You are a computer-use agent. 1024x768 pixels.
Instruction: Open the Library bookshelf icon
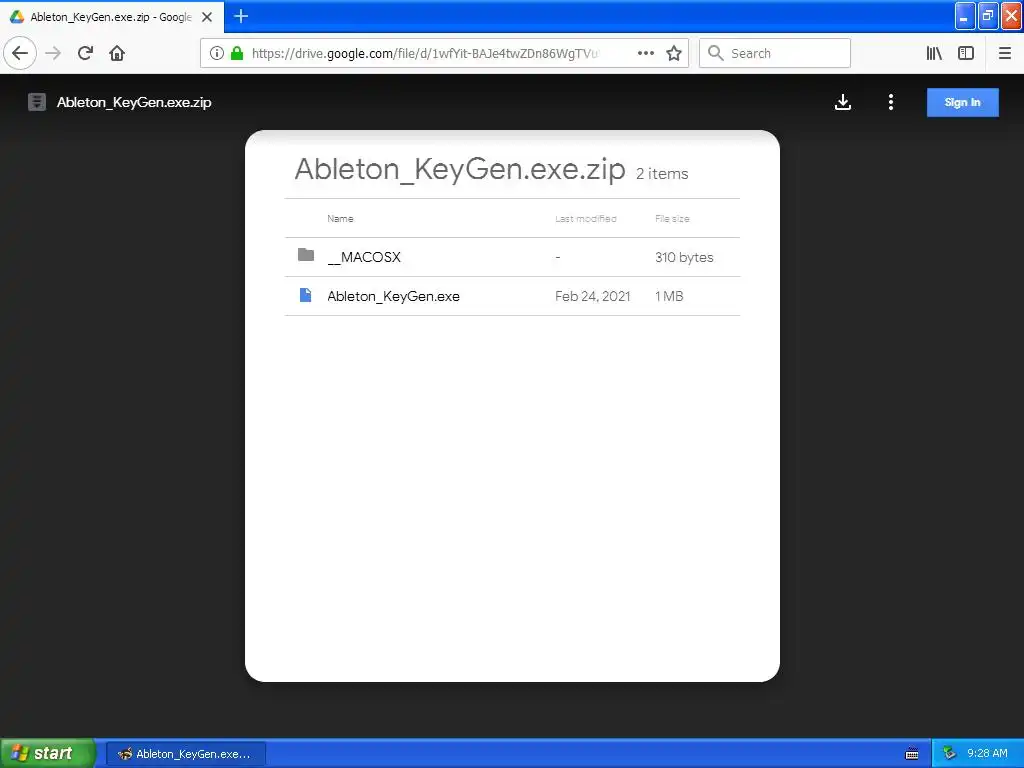pos(934,53)
